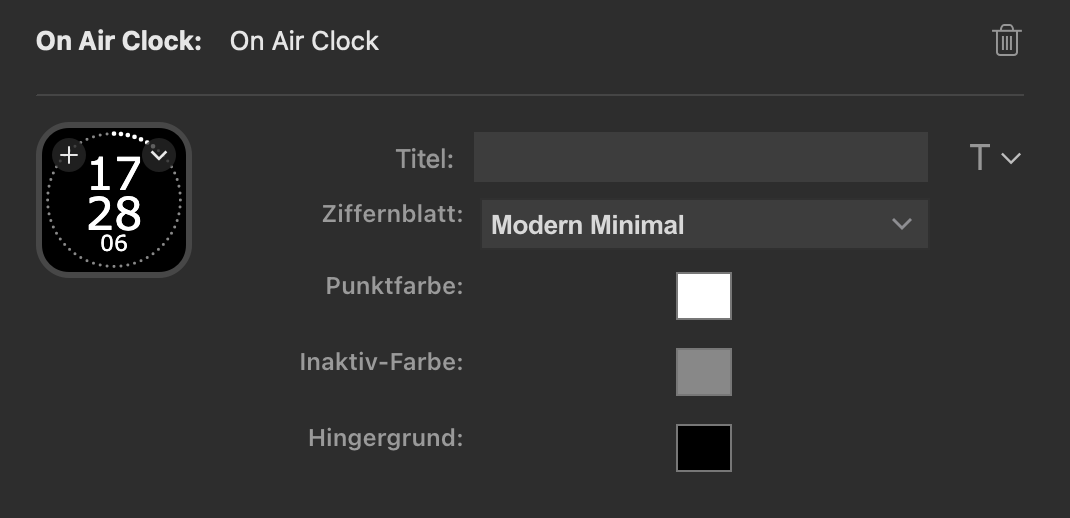Click the Titel label
The width and height of the screenshot is (1070, 518).
[424, 159]
